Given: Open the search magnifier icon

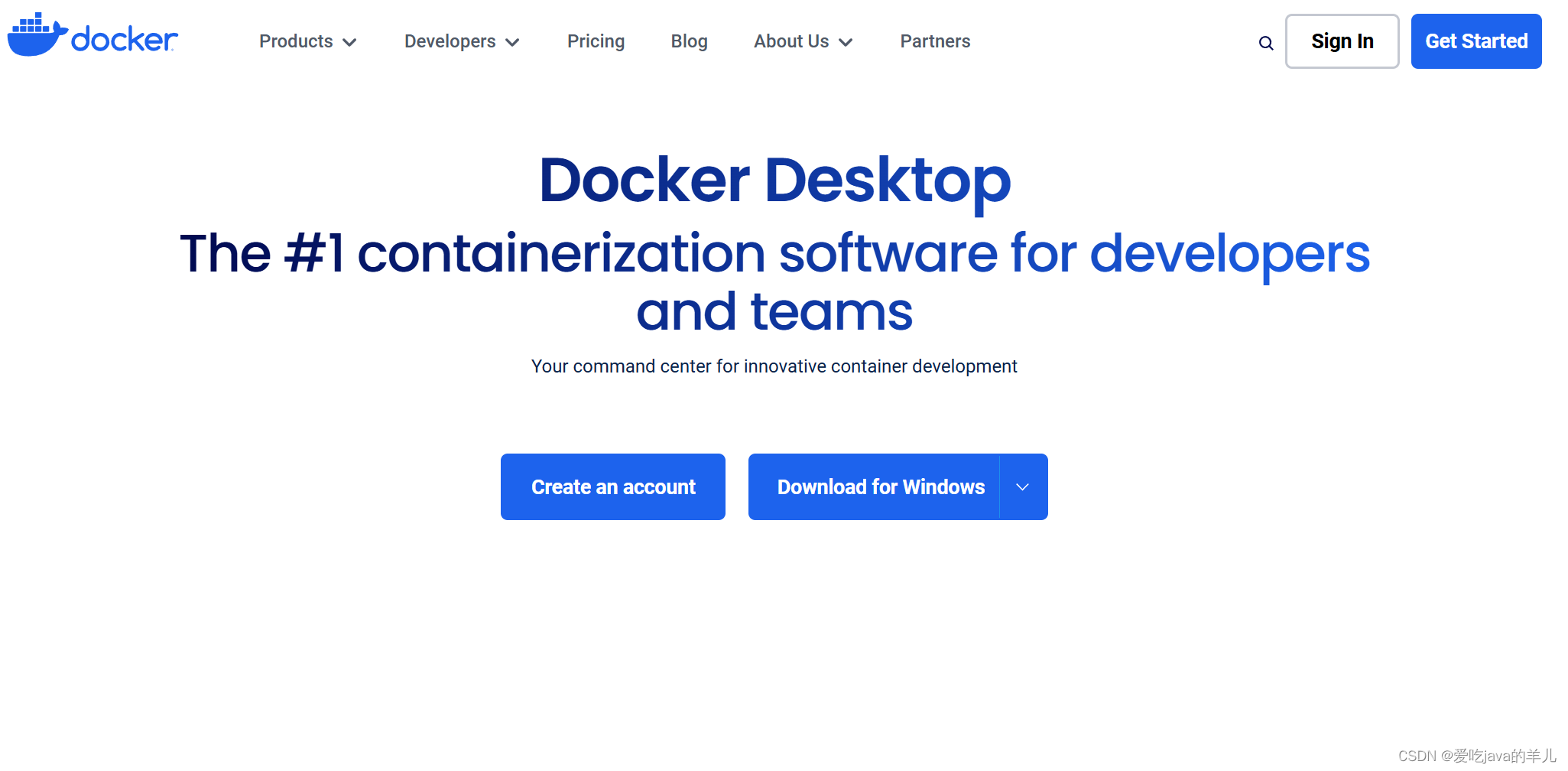Looking at the screenshot, I should tap(1266, 43).
